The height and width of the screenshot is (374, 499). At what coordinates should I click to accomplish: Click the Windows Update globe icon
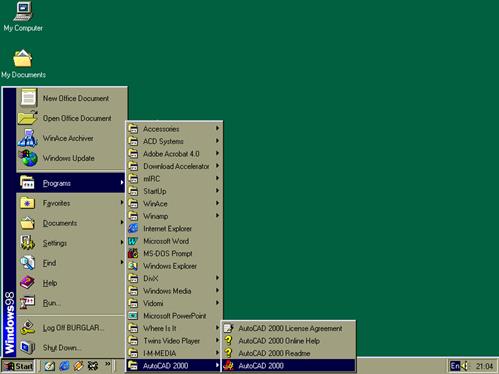[28, 158]
